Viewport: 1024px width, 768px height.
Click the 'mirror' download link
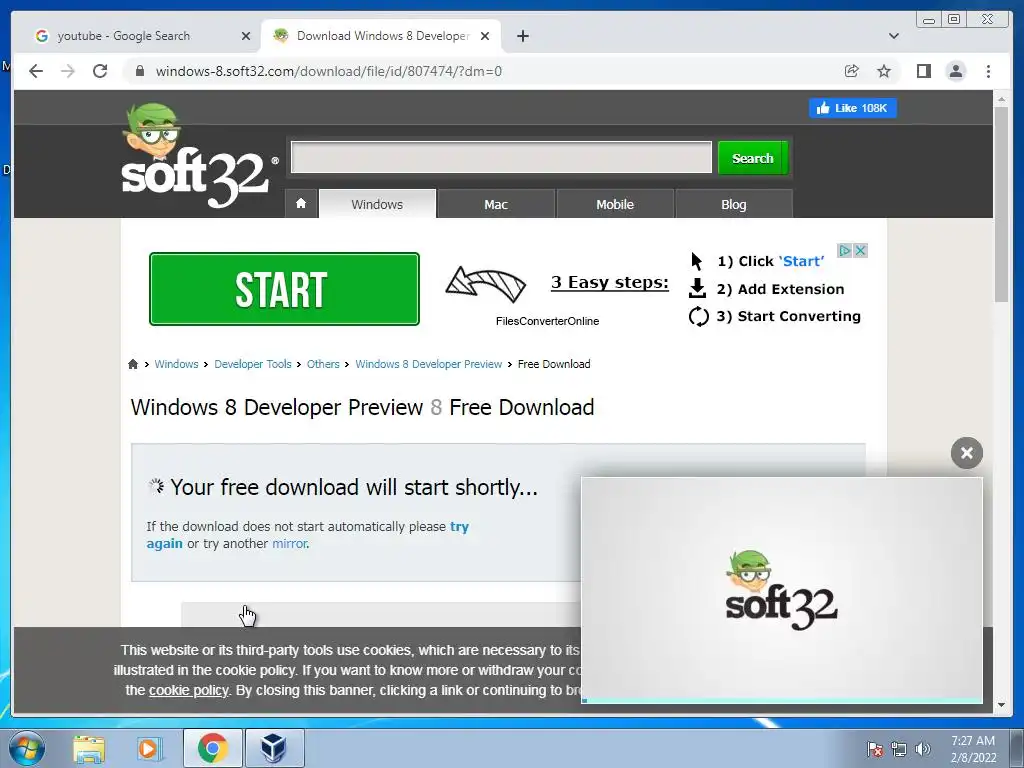coord(289,543)
